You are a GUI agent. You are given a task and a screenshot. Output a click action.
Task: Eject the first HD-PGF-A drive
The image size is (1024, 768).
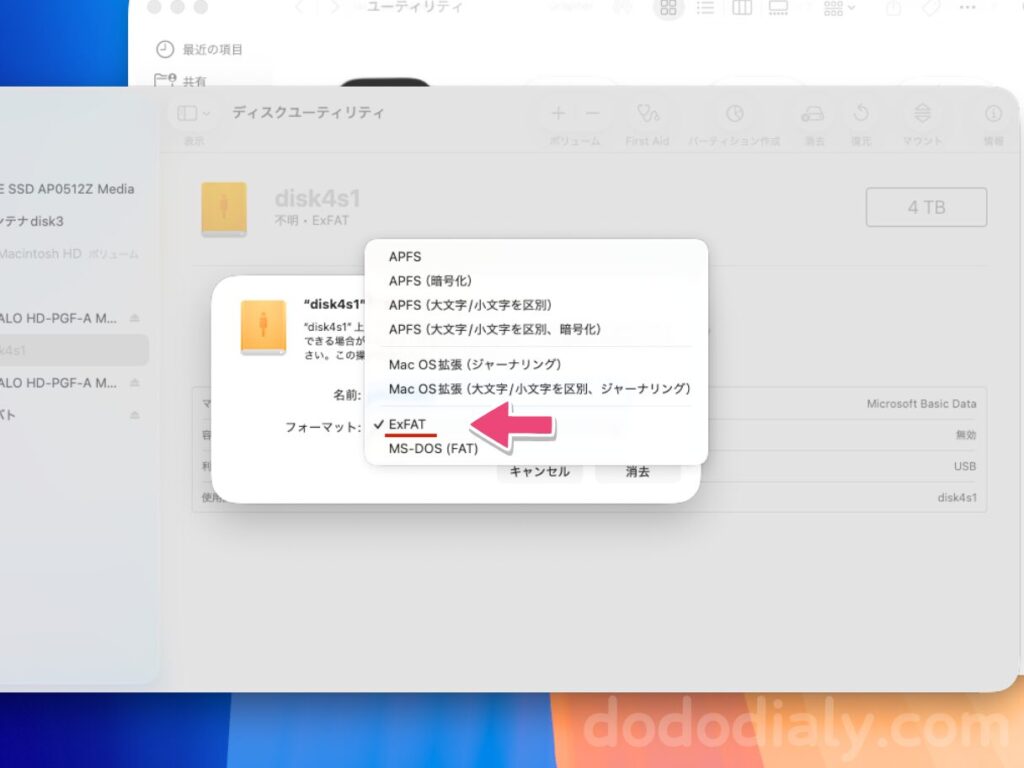point(135,319)
